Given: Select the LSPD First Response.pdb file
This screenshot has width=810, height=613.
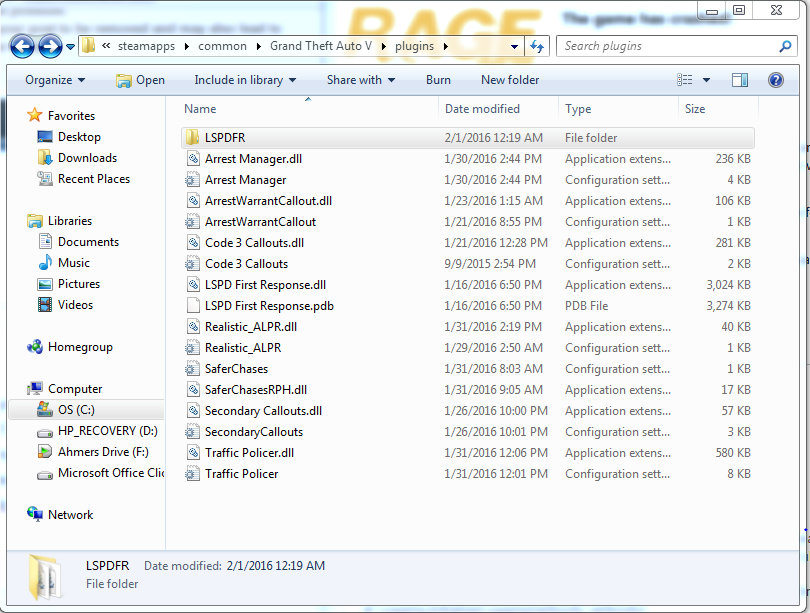Looking at the screenshot, I should 269,306.
